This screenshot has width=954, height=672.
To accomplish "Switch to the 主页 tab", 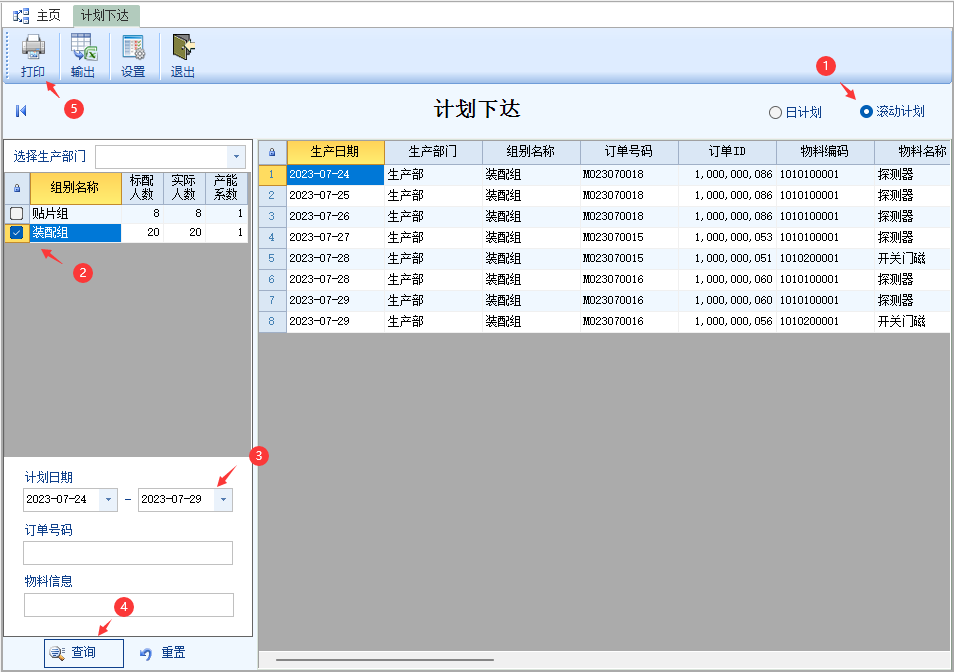I will [x=38, y=15].
